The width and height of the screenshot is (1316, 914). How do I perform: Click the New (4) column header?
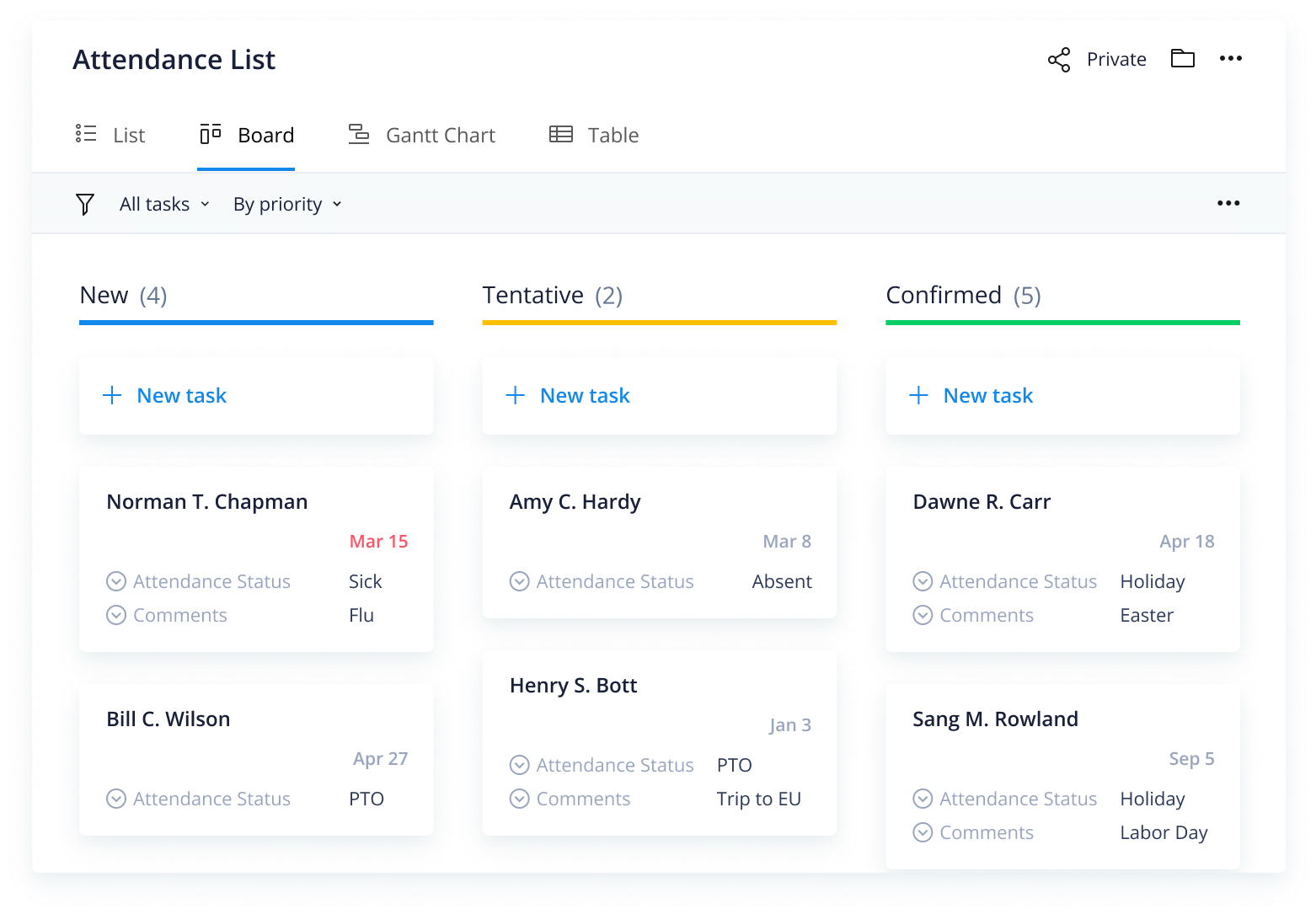(124, 296)
